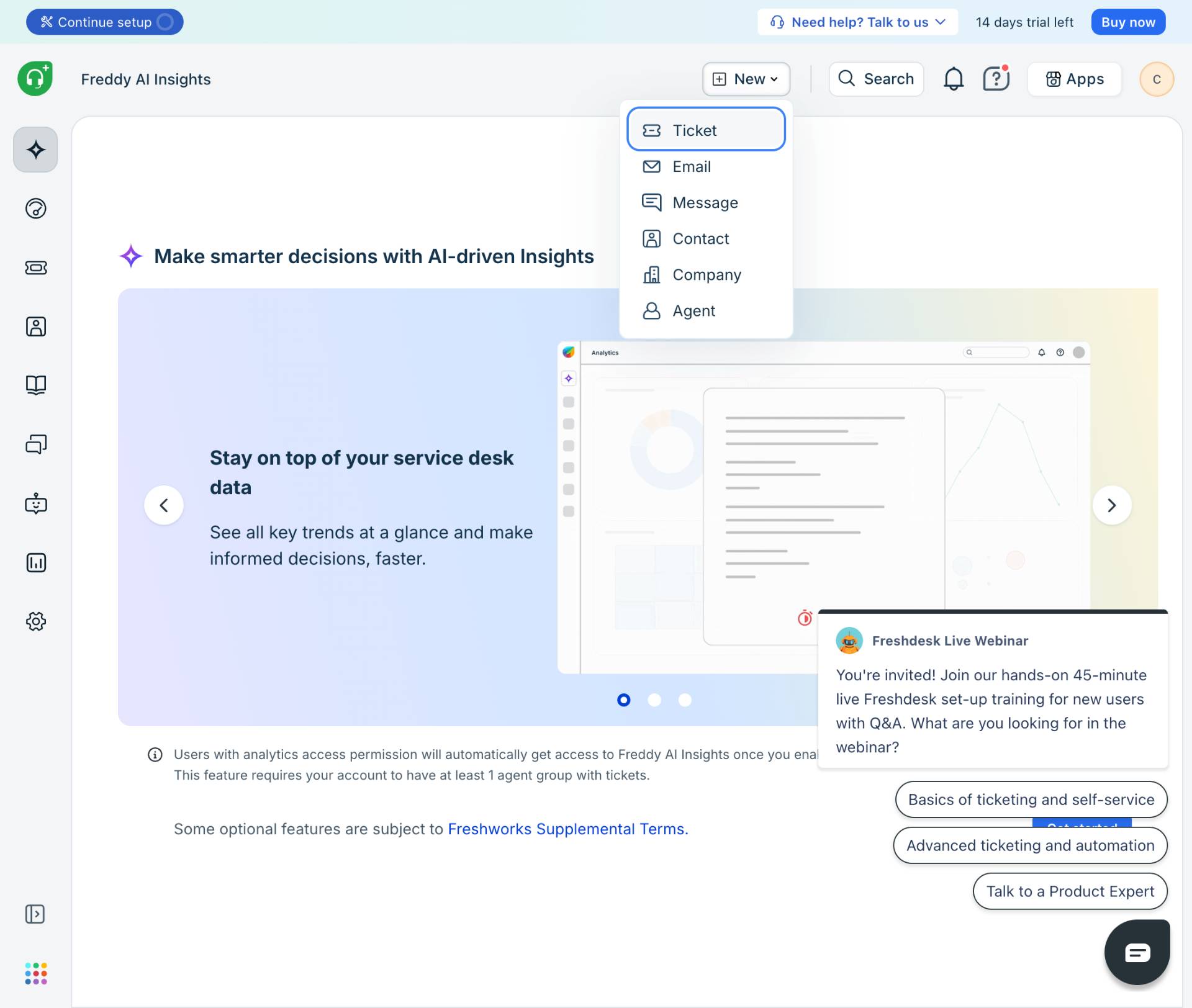Select the first carousel dot indicator
The height and width of the screenshot is (1008, 1192).
pyautogui.click(x=624, y=700)
